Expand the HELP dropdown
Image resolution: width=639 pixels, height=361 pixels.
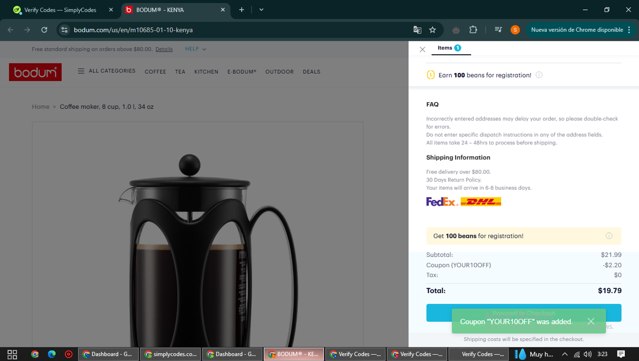pos(195,49)
